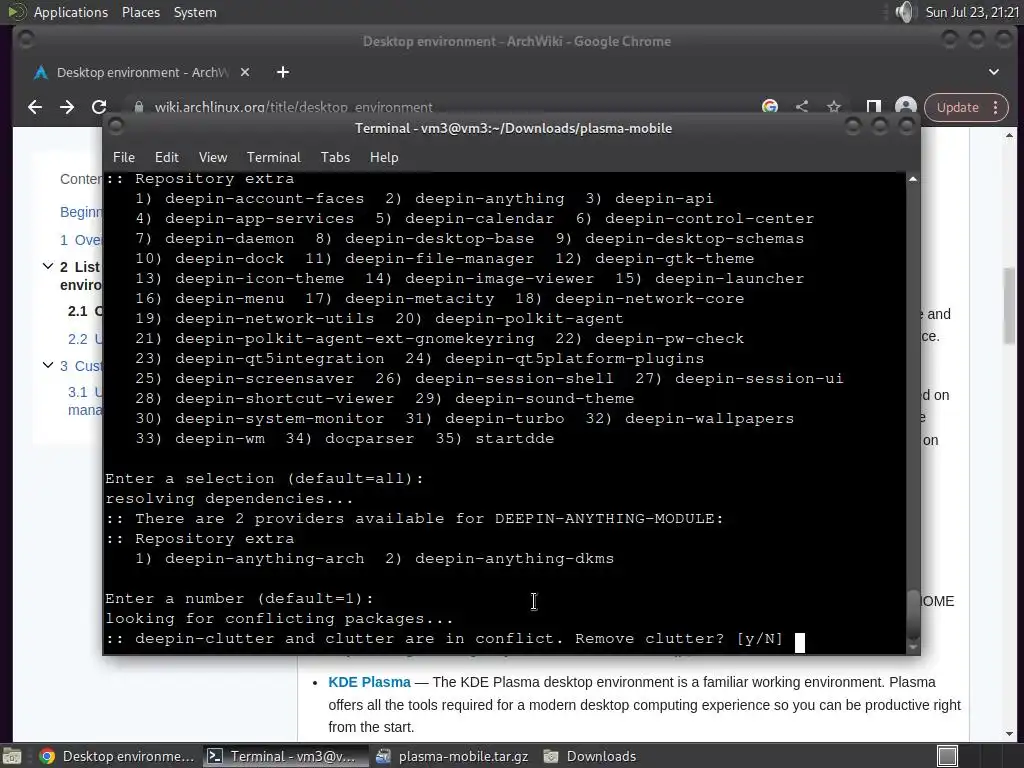The width and height of the screenshot is (1024, 768).
Task: Click the address bar URL
Action: [293, 107]
